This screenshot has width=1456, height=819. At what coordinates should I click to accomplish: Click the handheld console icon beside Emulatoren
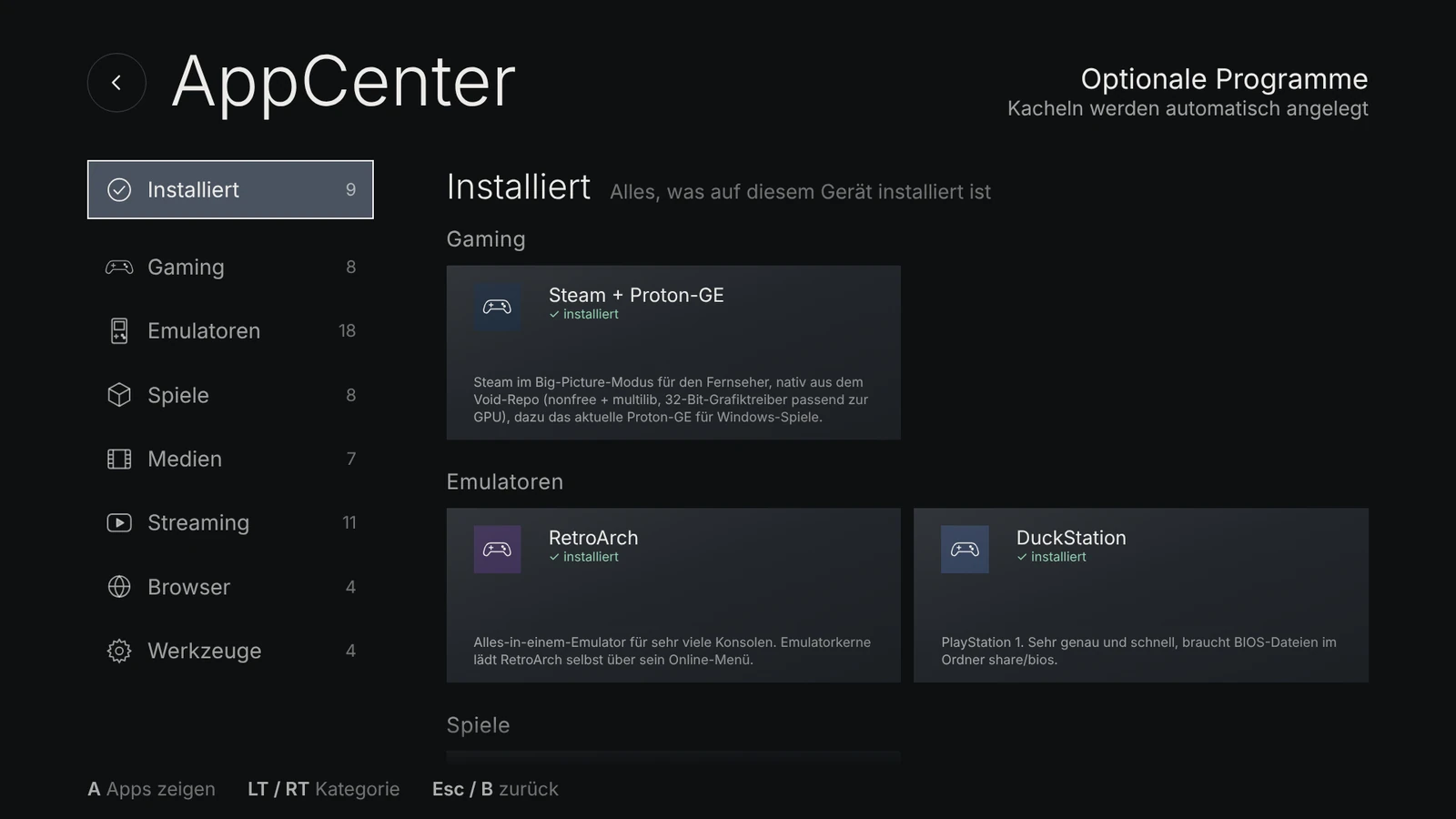[x=119, y=331]
